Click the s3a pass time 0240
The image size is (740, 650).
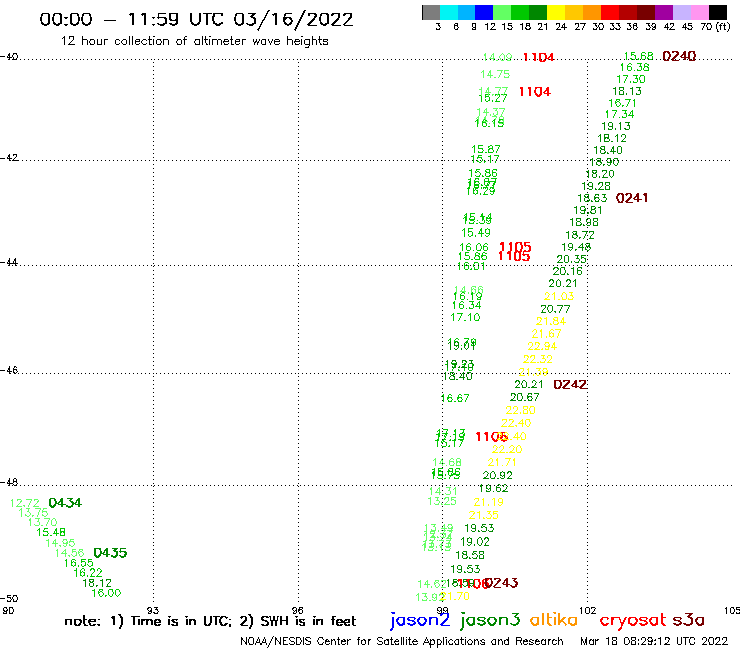(x=679, y=56)
